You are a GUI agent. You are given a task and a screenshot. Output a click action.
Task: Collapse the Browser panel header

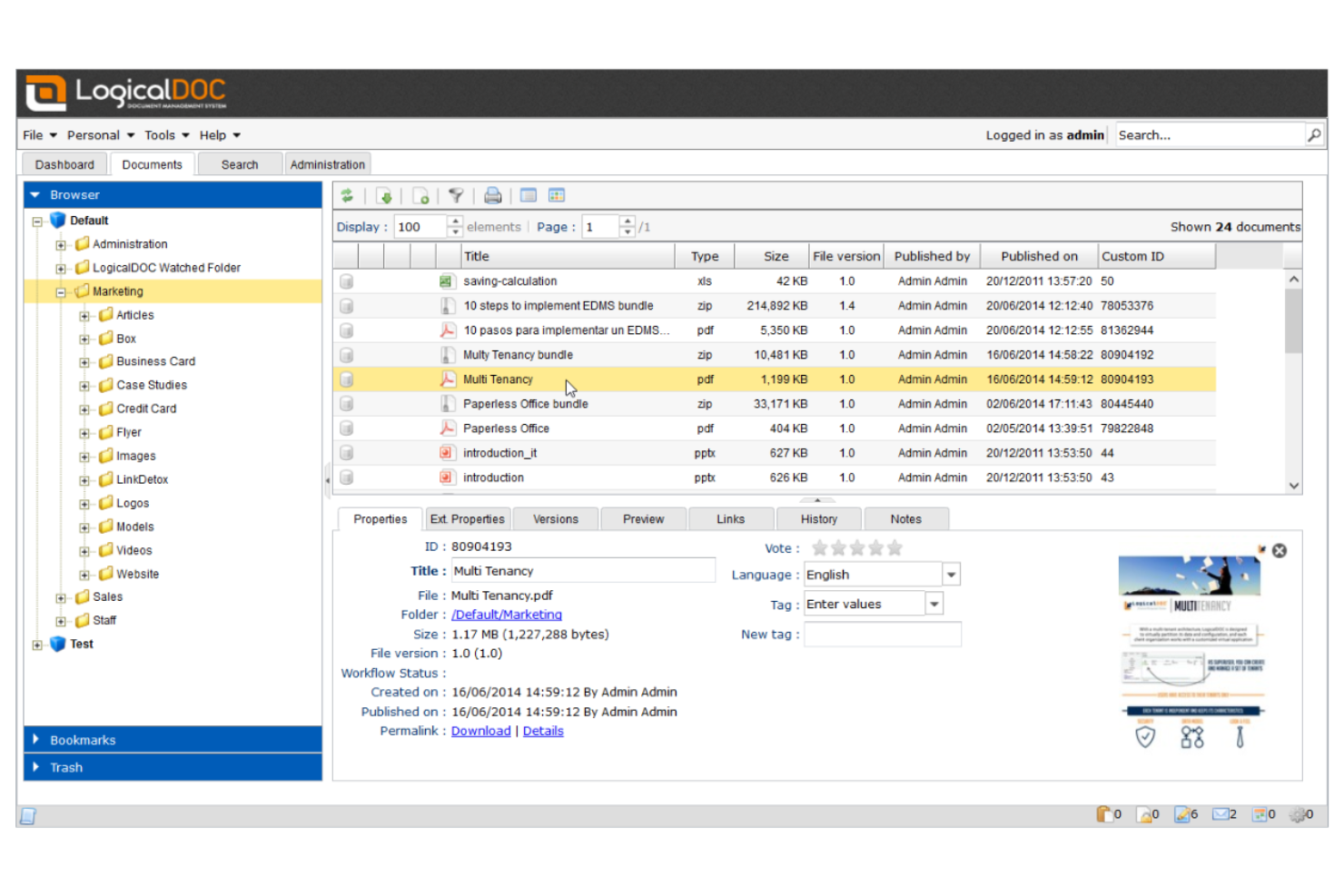(x=35, y=194)
